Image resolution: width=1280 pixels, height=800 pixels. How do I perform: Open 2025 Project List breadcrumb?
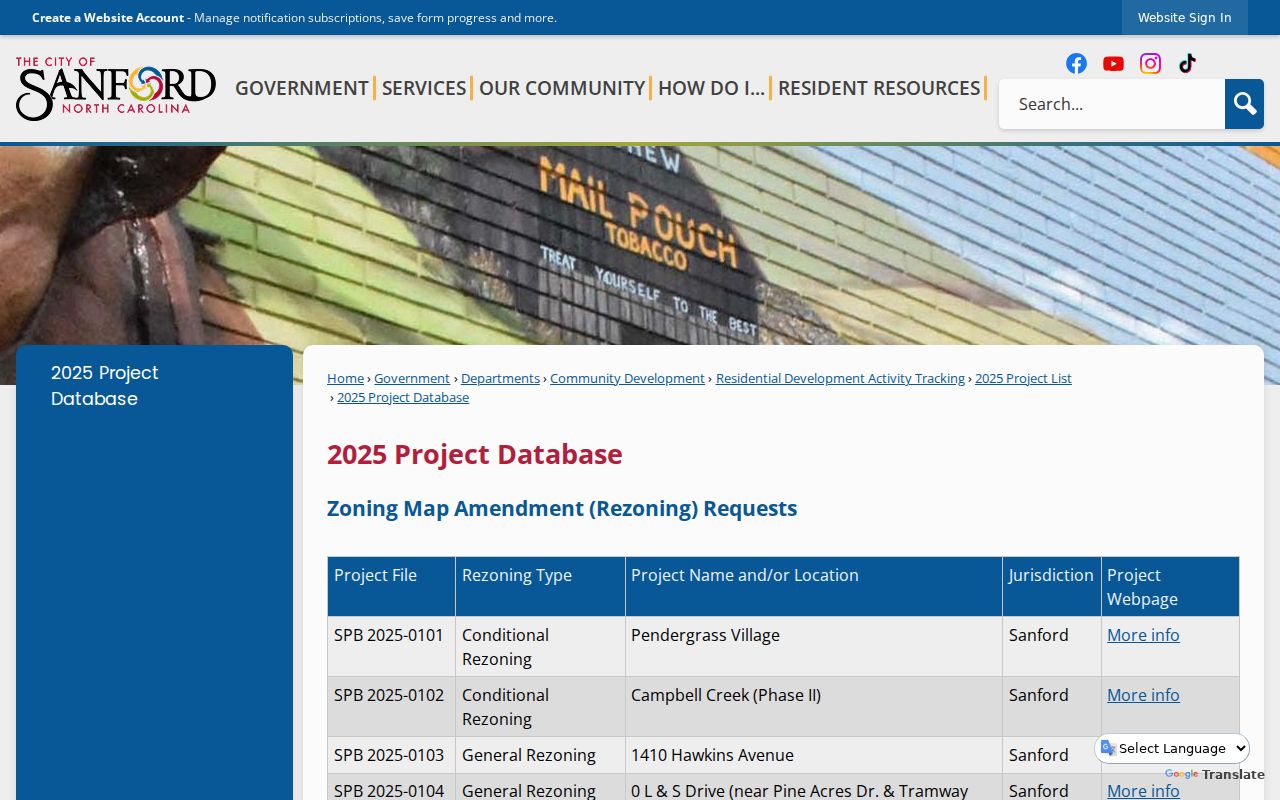point(1023,378)
